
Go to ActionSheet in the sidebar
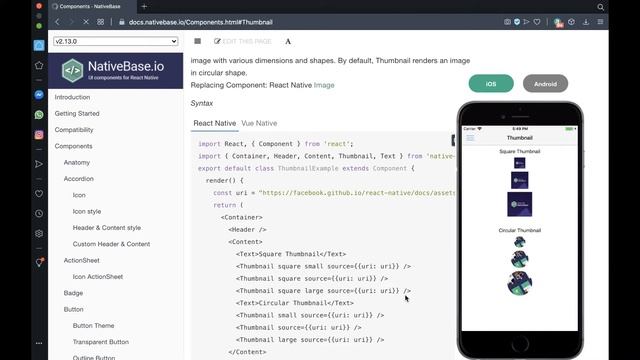tap(82, 260)
